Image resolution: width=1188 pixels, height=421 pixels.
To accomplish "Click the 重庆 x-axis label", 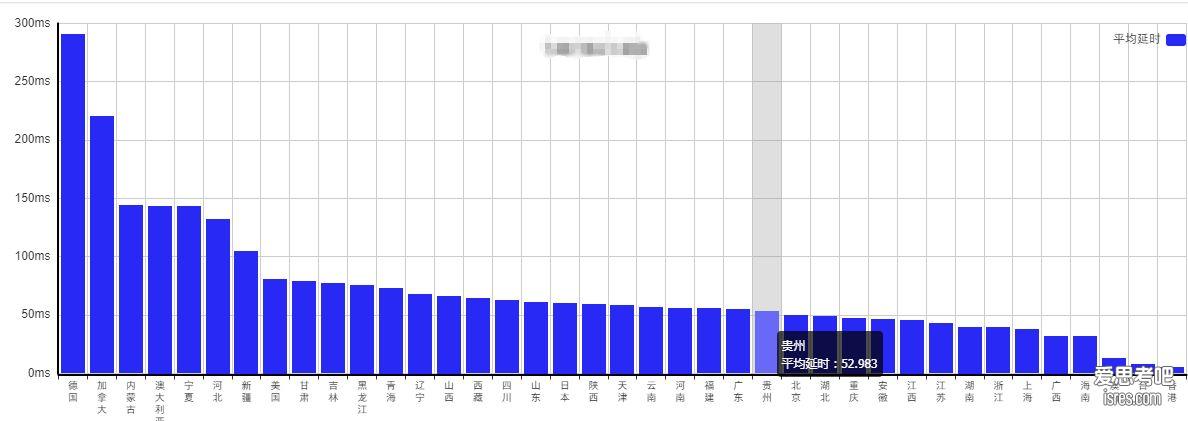I will pos(854,391).
